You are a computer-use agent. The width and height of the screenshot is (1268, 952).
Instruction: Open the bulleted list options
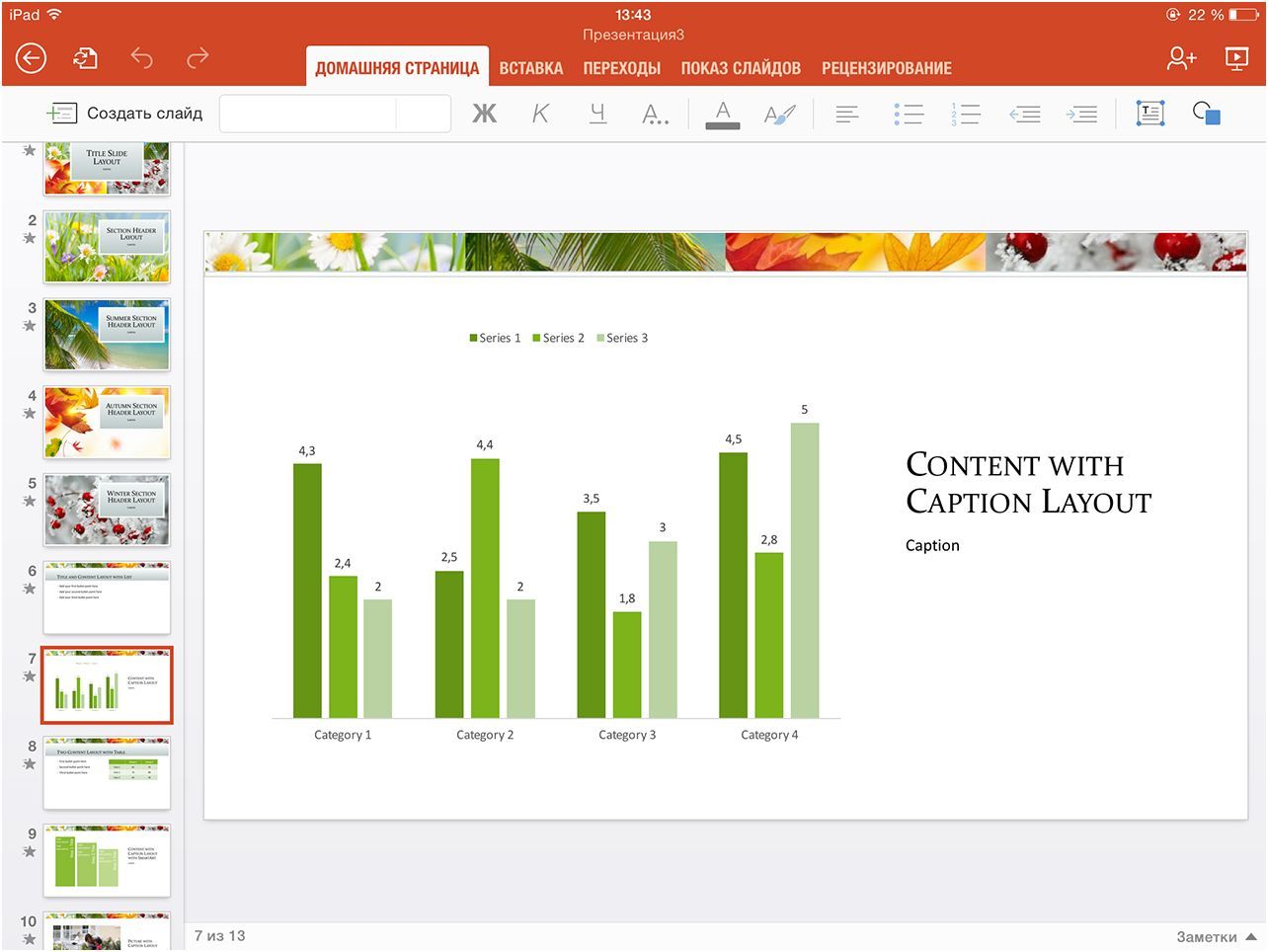click(x=908, y=113)
